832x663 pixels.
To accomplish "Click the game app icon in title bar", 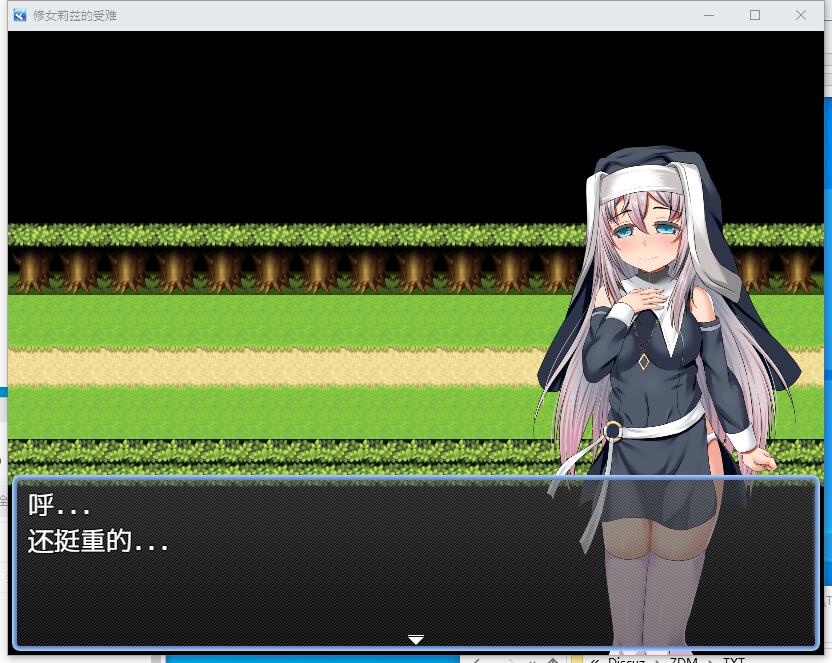I will pos(19,15).
